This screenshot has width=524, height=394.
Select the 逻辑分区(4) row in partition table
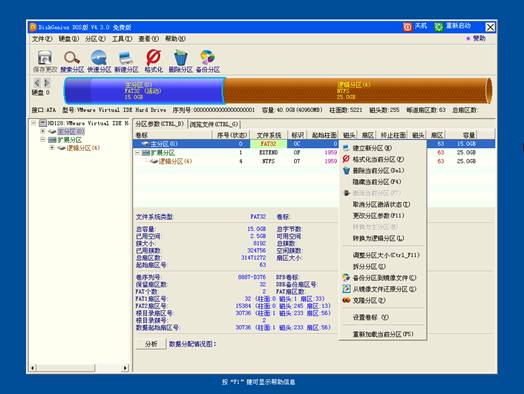point(314,161)
